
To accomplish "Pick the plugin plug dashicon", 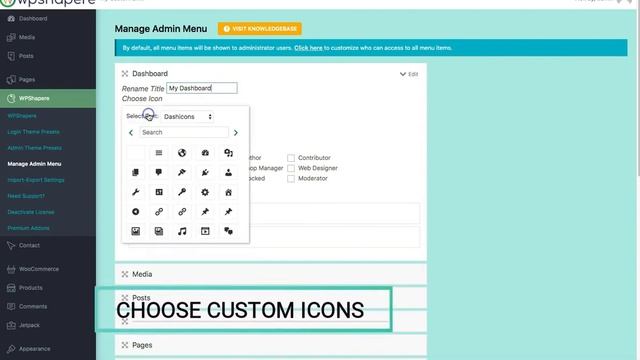I will tap(205, 173).
